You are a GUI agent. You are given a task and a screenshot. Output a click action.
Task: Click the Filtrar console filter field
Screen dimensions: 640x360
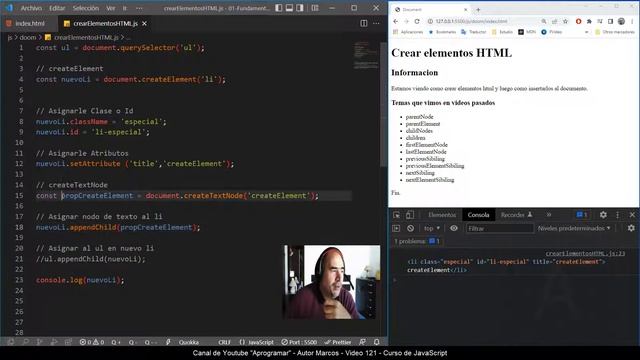click(500, 229)
